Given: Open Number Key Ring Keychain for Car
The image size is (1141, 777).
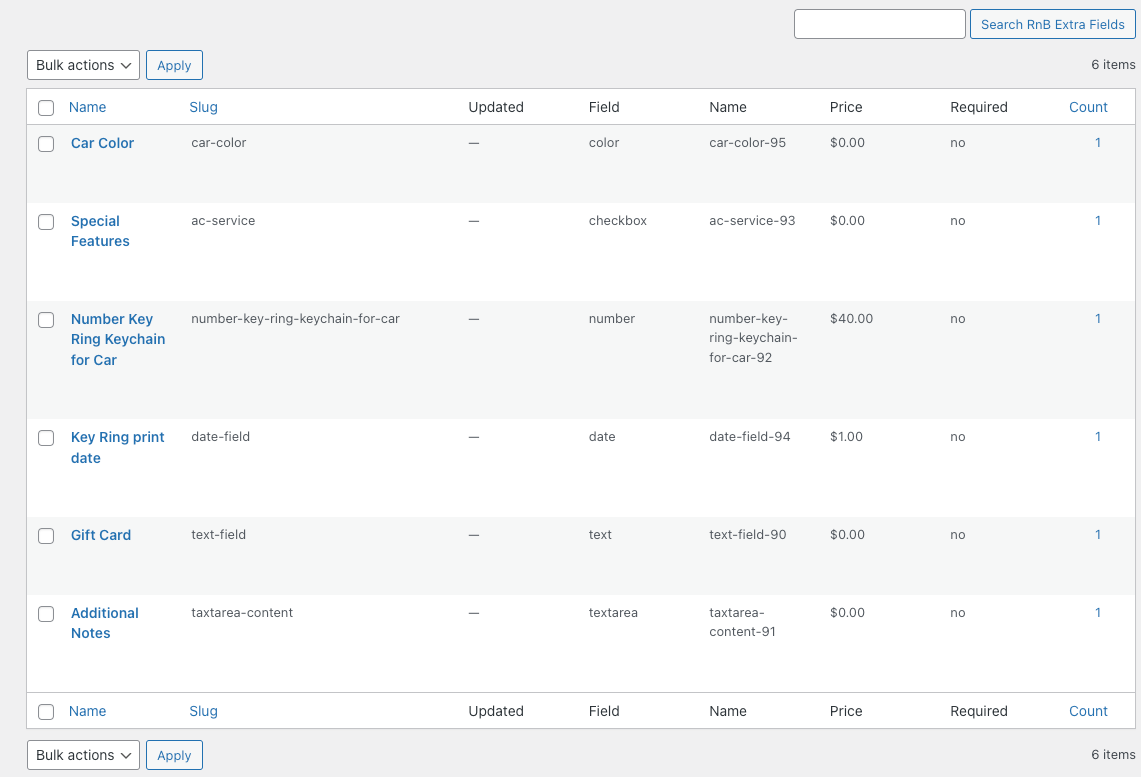Looking at the screenshot, I should point(117,339).
